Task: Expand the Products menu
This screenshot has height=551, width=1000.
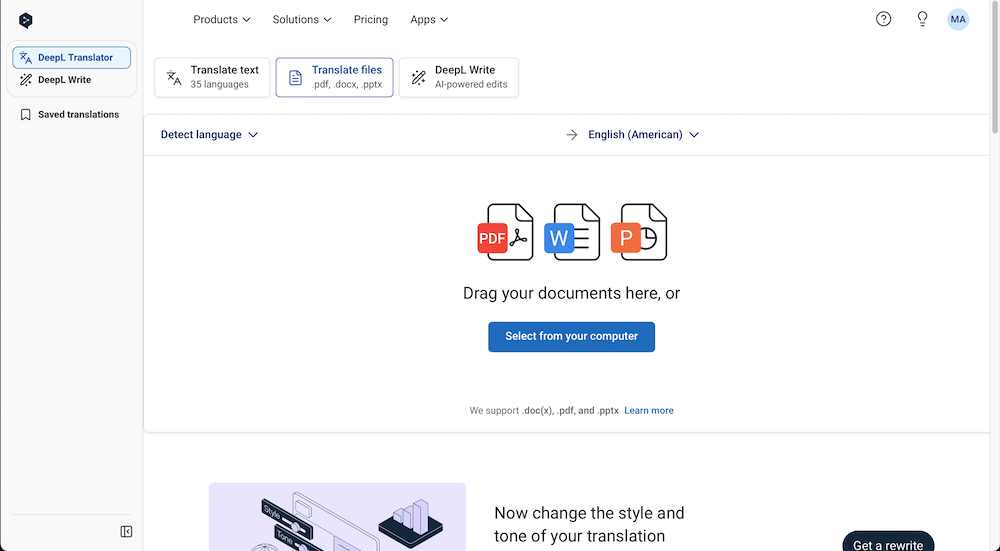Action: point(221,20)
